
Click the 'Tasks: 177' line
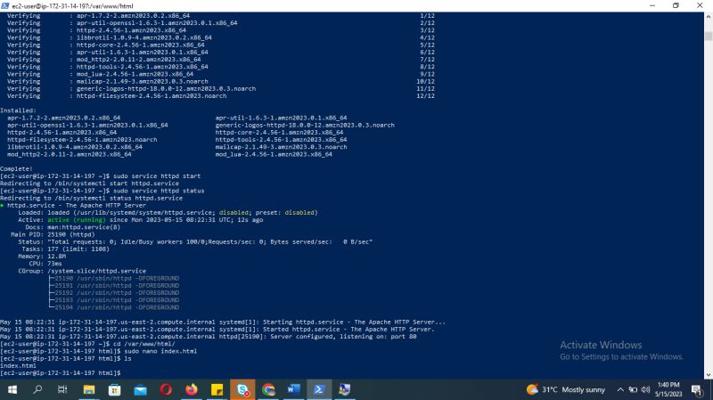click(x=65, y=249)
